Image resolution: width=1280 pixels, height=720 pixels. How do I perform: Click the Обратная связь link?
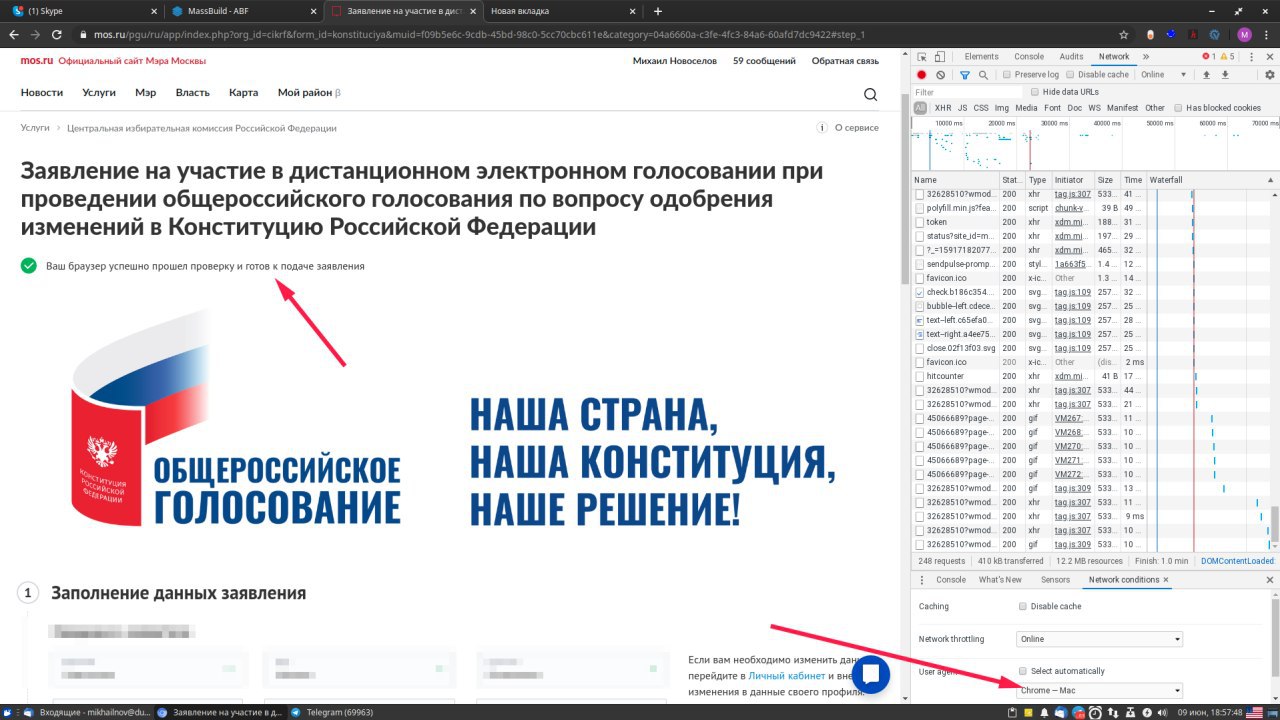(845, 61)
